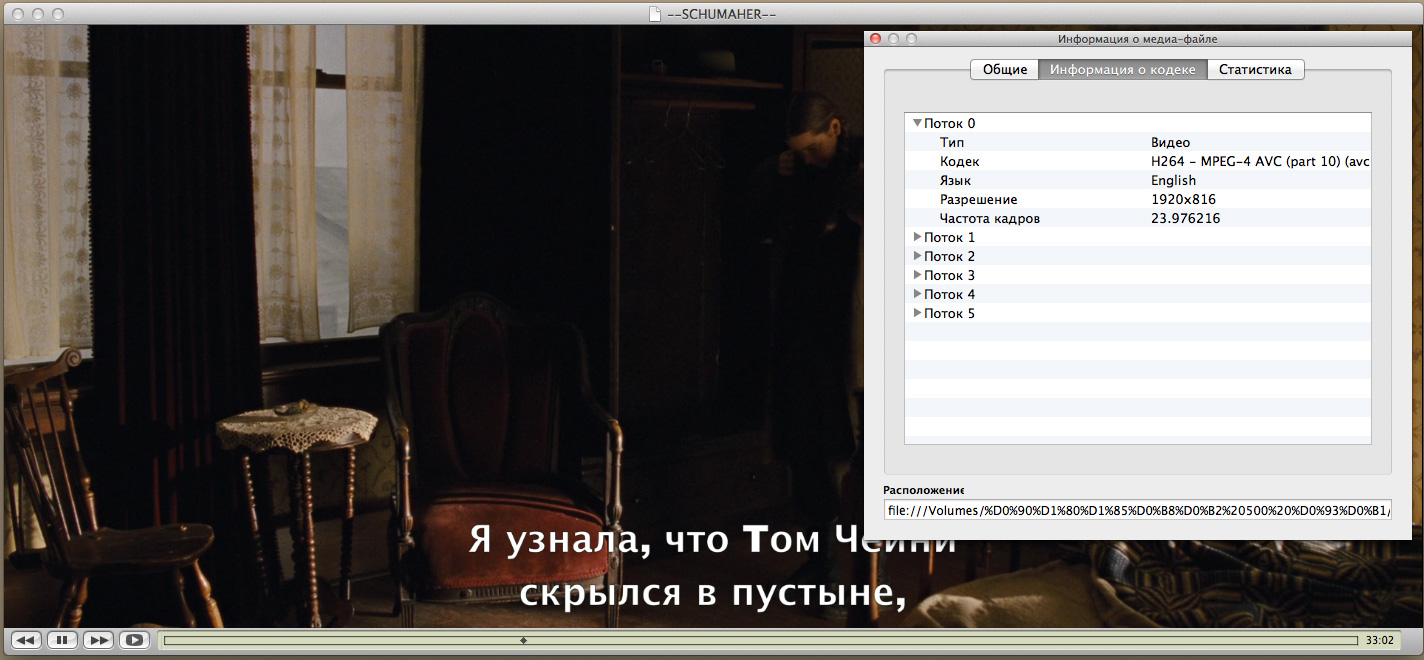The image size is (1424, 660).
Task: Click the document icon in the title bar
Action: pos(655,13)
